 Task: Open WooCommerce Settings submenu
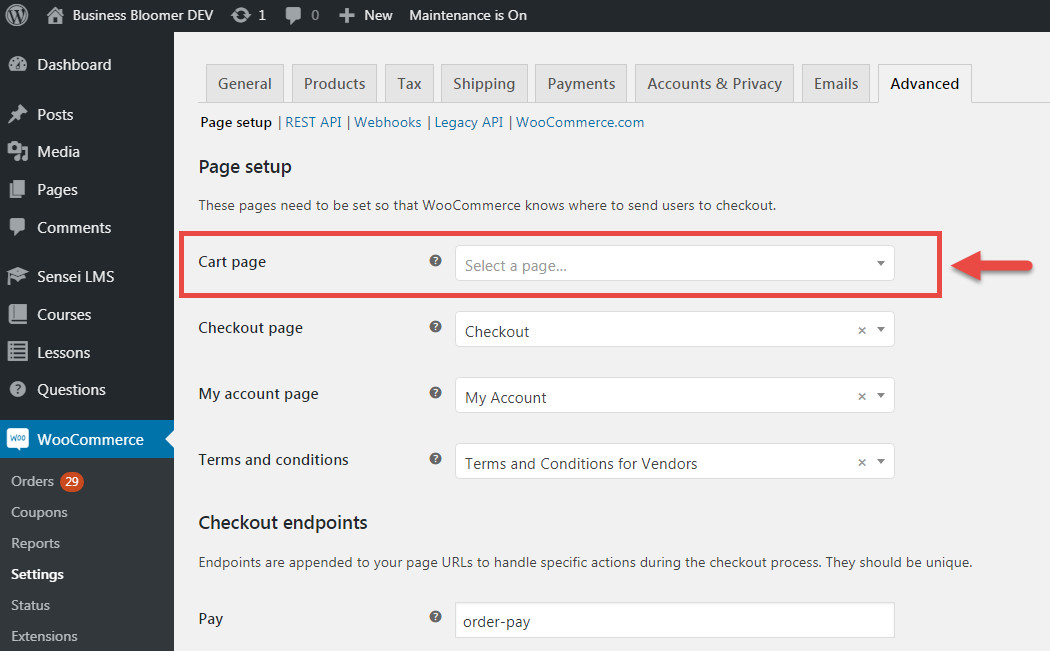pos(38,574)
